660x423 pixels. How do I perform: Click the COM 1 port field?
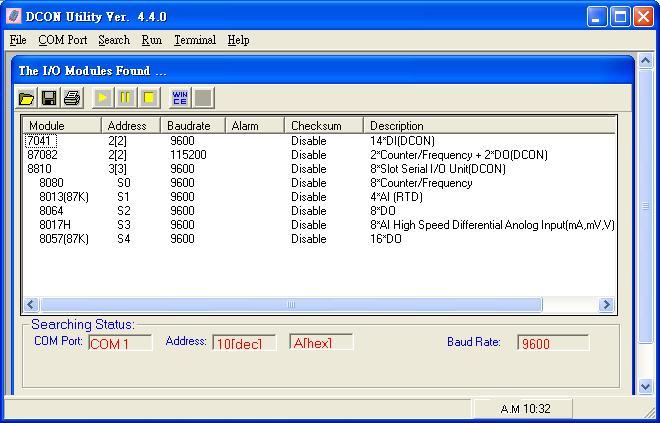(x=120, y=343)
